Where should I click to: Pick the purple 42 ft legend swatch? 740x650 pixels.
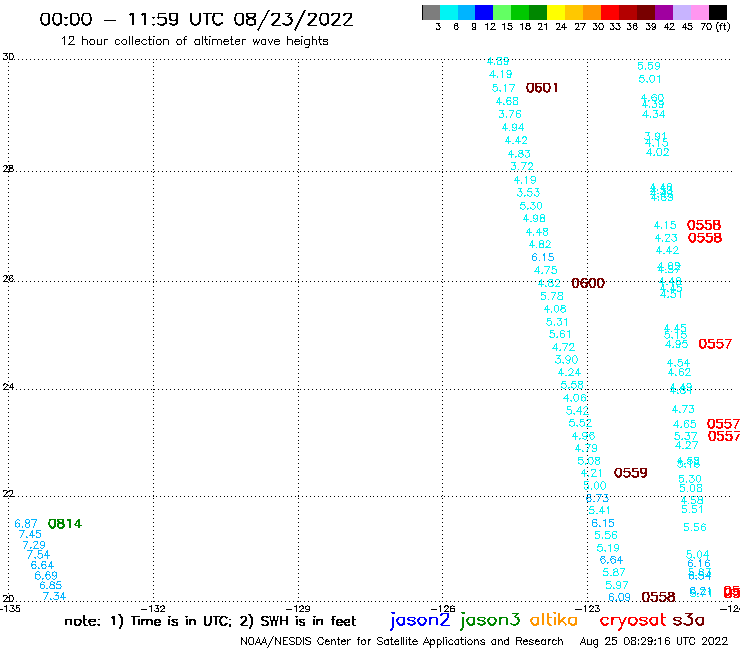point(664,12)
